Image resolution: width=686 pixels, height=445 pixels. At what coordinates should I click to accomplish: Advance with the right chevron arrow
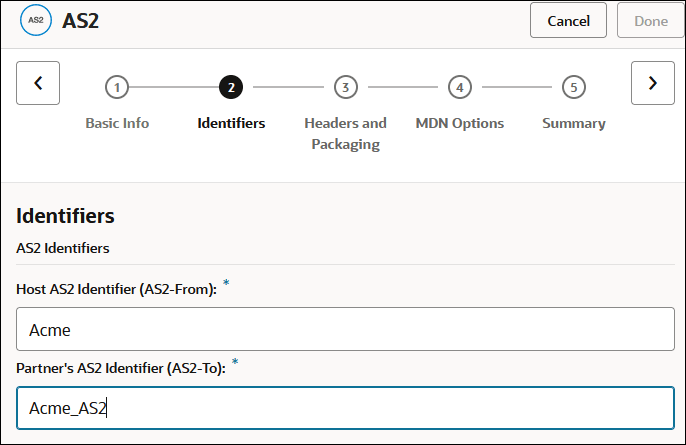coord(653,83)
